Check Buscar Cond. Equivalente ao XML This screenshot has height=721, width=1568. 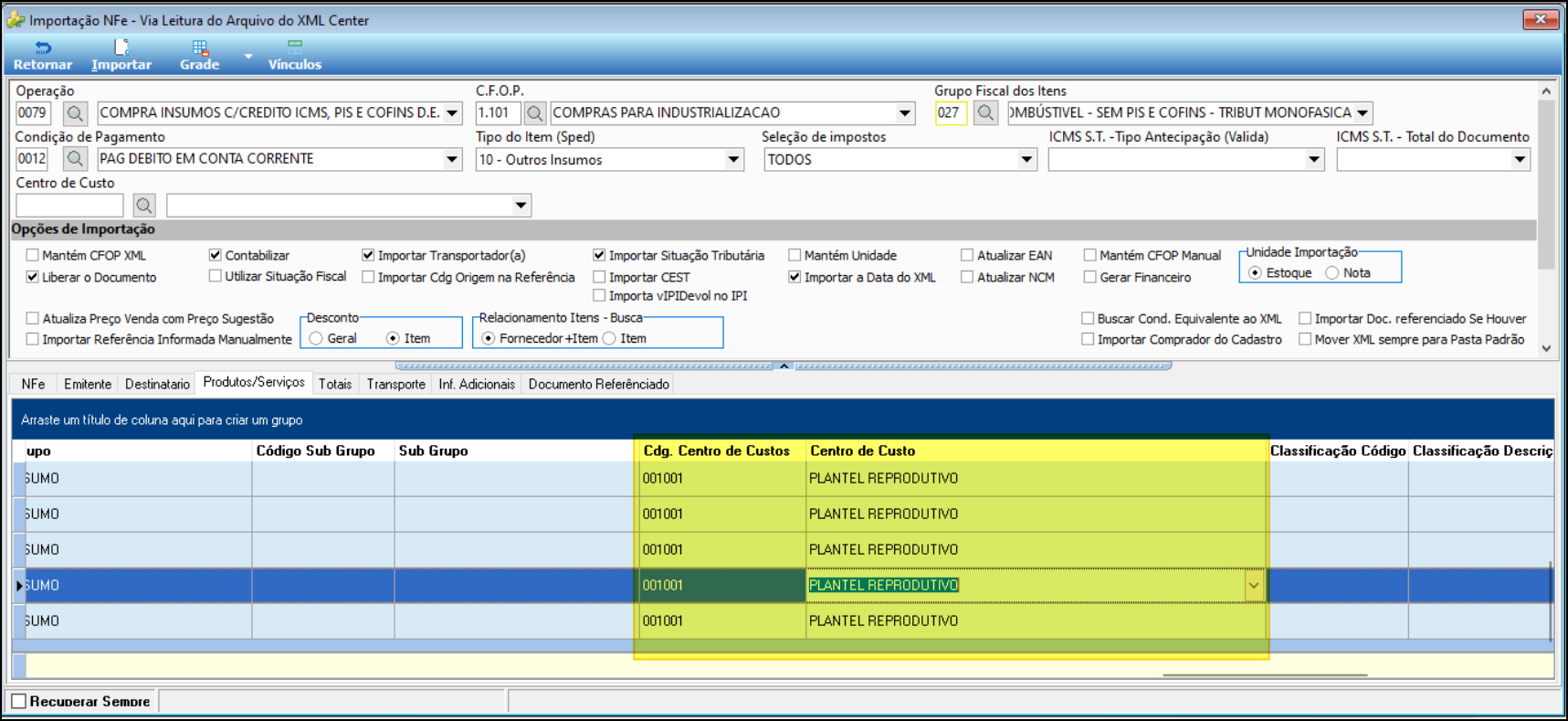pyautogui.click(x=1088, y=318)
